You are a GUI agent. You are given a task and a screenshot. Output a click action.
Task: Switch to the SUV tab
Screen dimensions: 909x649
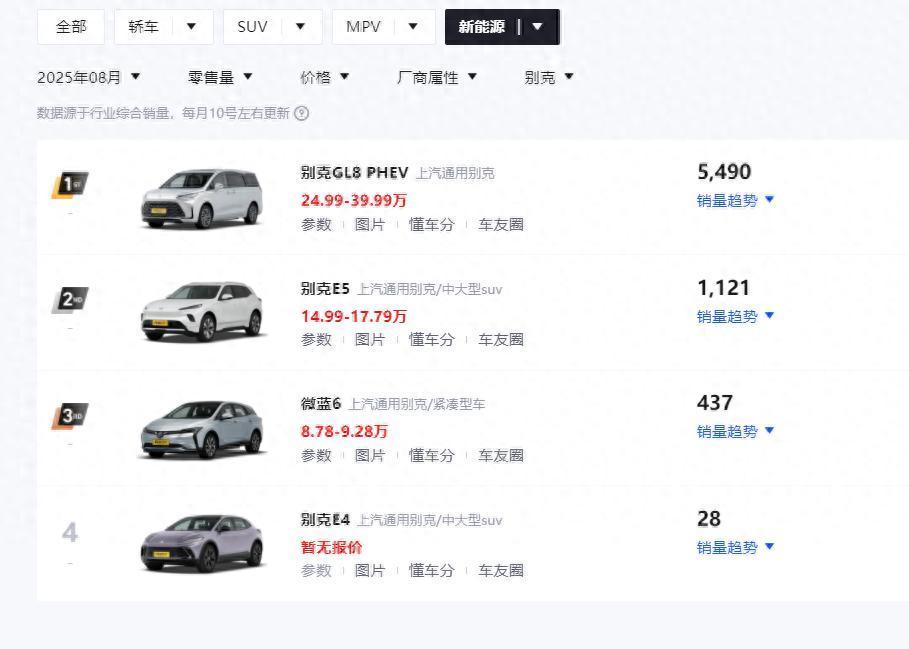(271, 27)
